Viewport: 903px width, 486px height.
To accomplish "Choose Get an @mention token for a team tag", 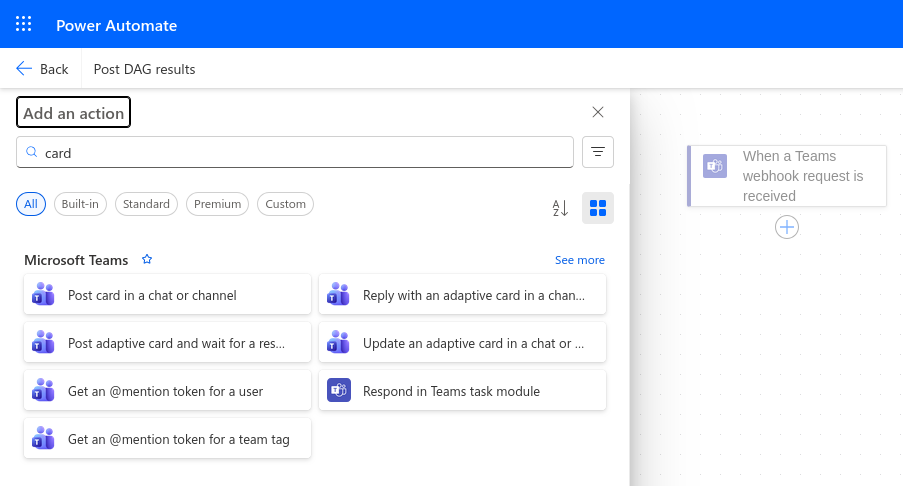I will pyautogui.click(x=167, y=438).
